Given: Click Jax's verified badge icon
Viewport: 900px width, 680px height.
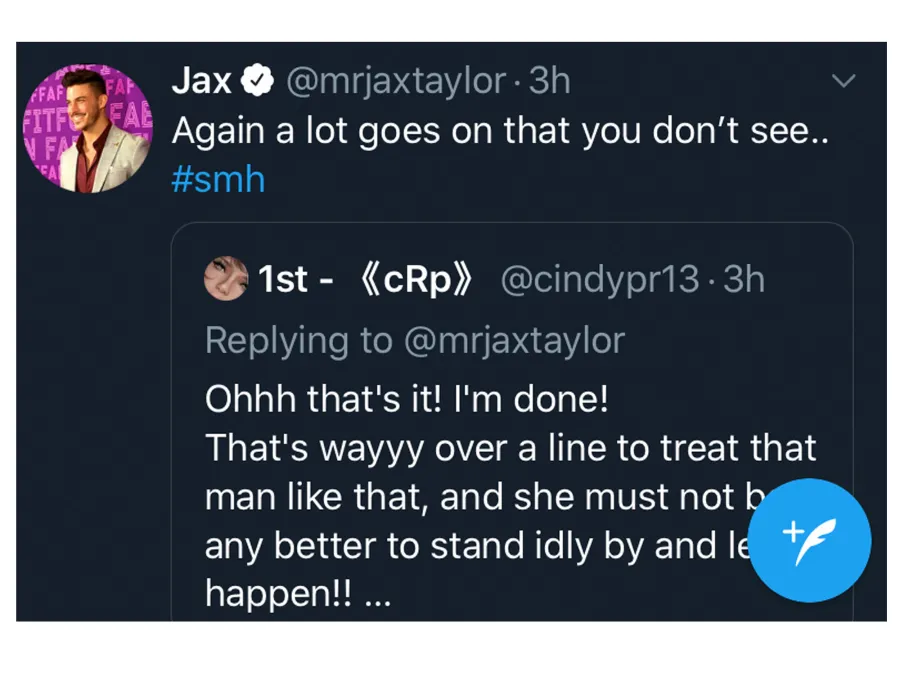Looking at the screenshot, I should coord(254,80).
